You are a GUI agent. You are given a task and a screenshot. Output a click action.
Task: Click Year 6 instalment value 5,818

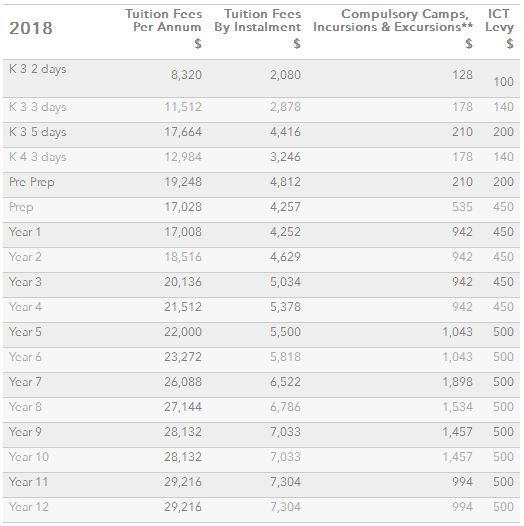[285, 357]
